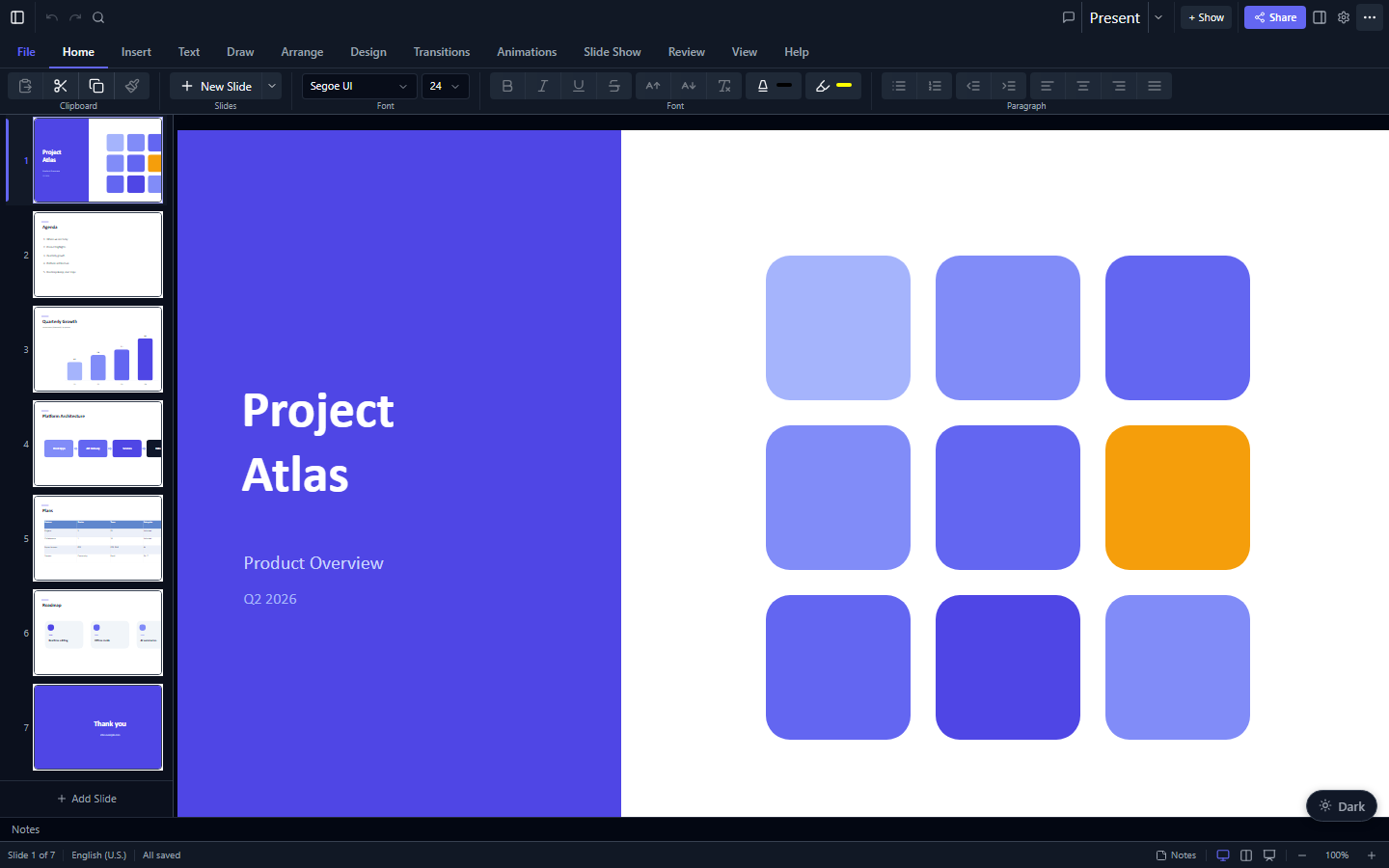
Task: Select slide 7 Thank you thumbnail
Action: point(98,727)
